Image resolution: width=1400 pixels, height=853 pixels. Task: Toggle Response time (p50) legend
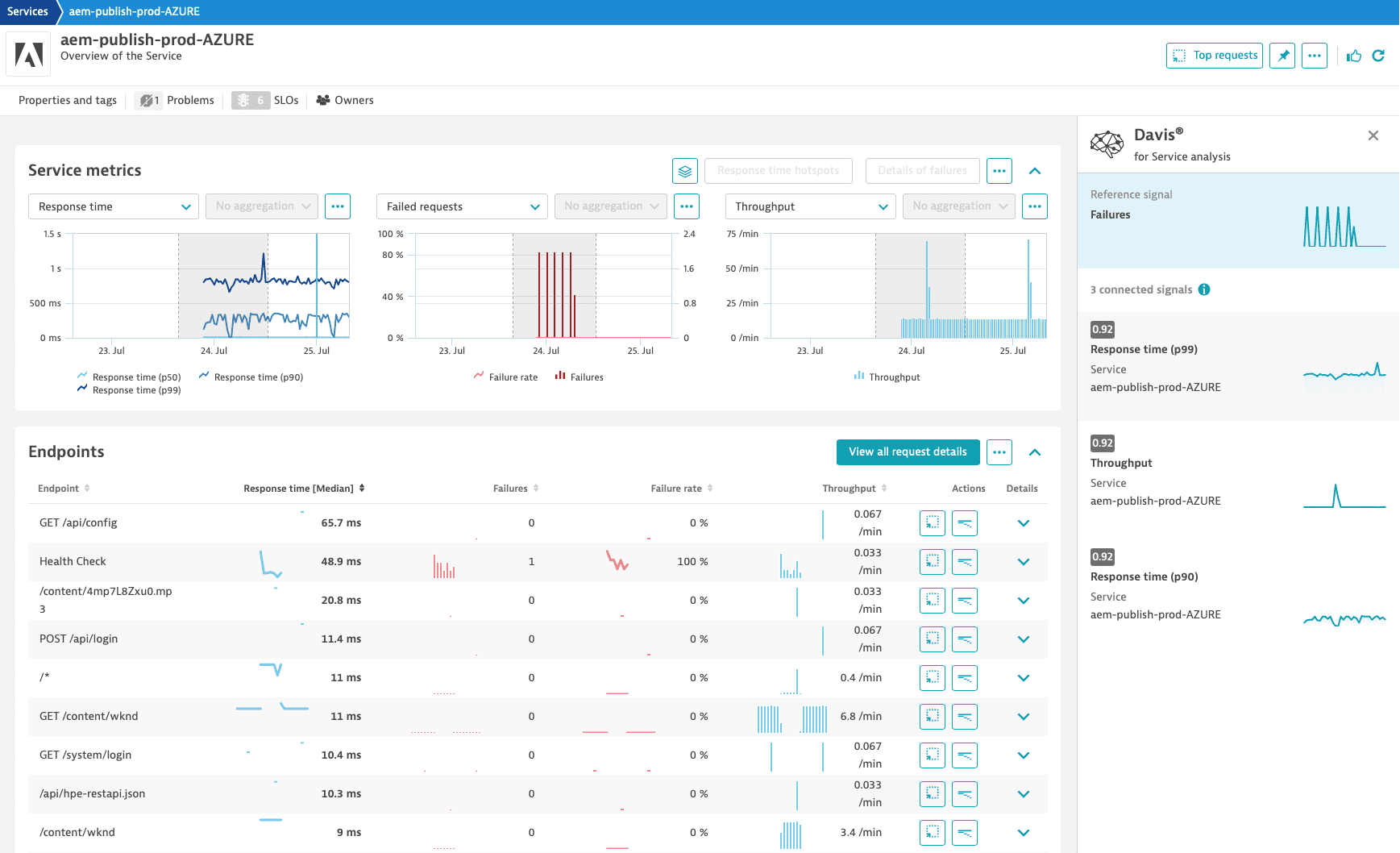129,377
